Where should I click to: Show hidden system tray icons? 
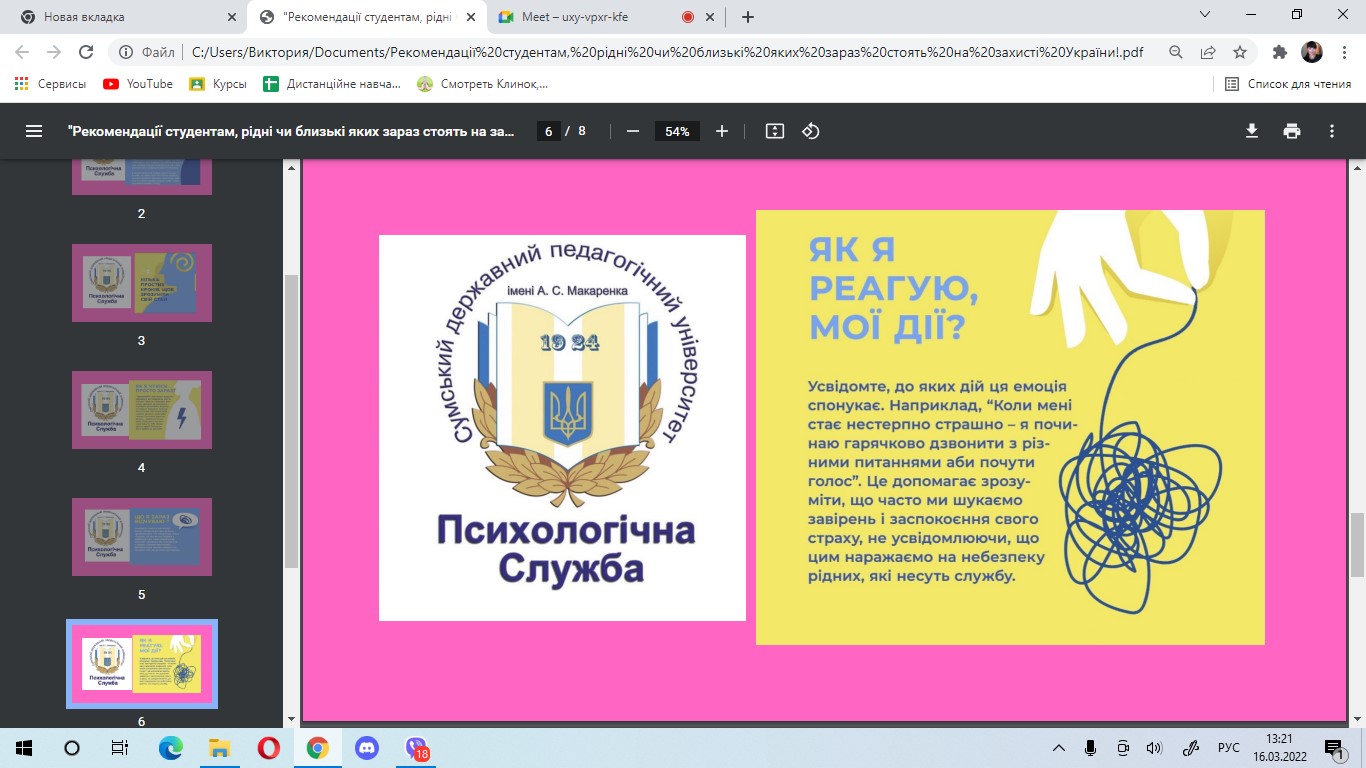click(1059, 748)
